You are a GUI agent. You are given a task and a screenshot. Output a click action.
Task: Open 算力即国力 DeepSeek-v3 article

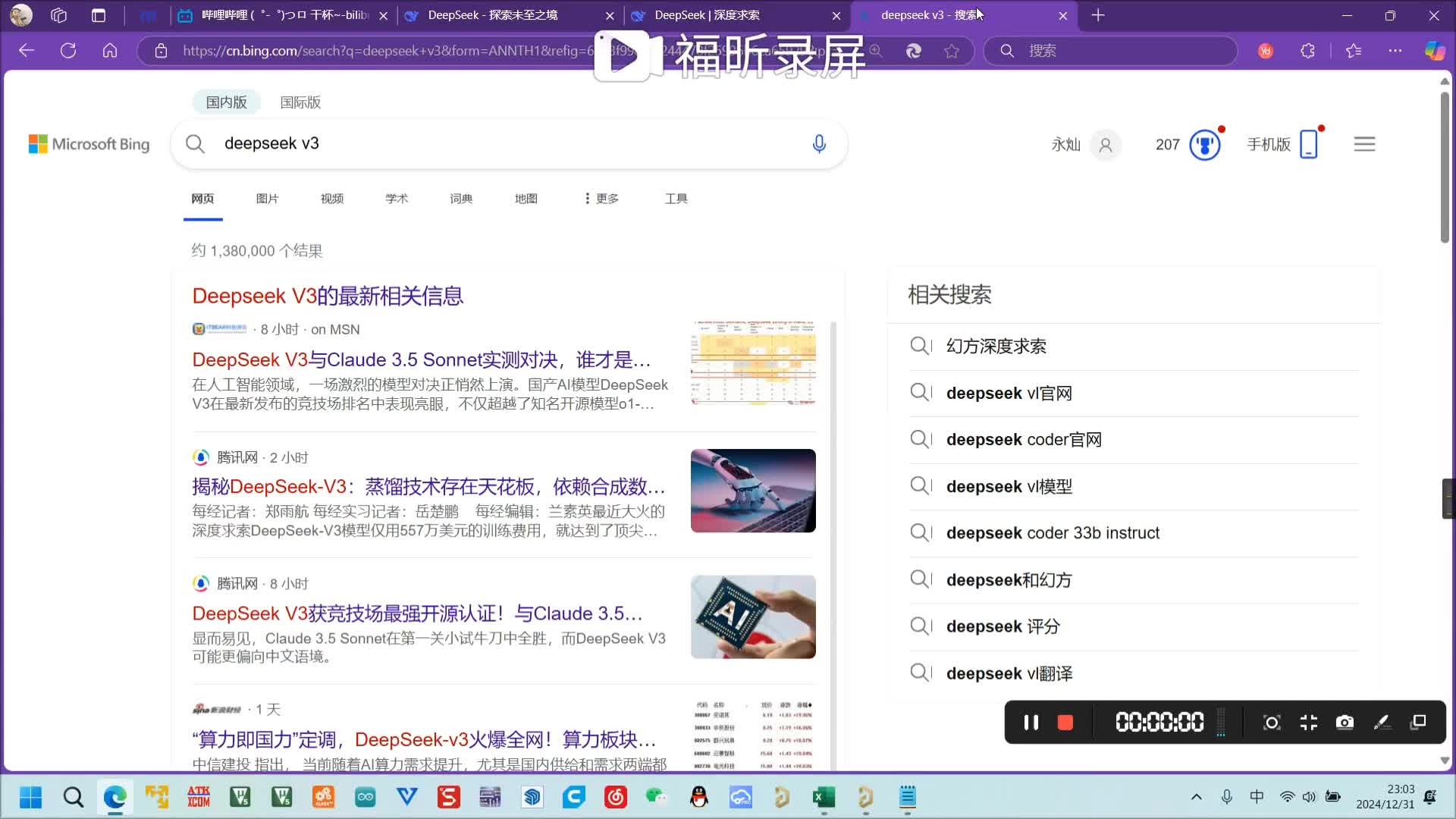424,739
